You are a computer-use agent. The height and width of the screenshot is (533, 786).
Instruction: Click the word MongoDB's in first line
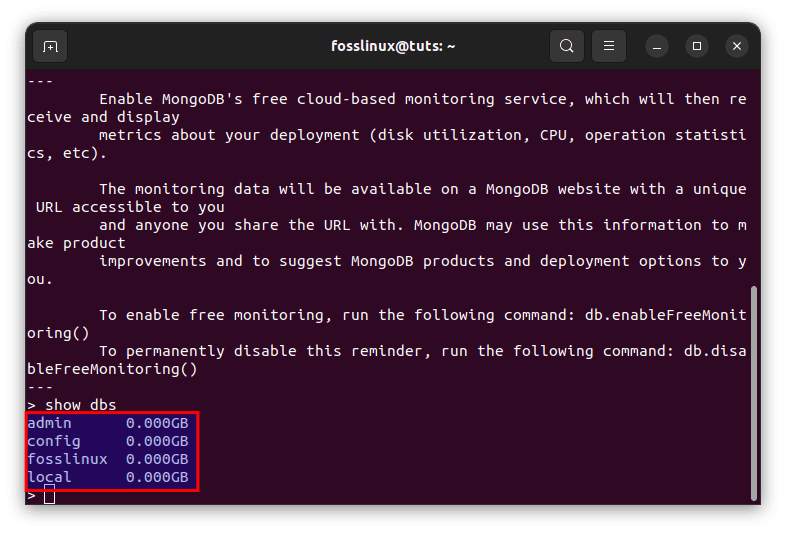click(202, 99)
